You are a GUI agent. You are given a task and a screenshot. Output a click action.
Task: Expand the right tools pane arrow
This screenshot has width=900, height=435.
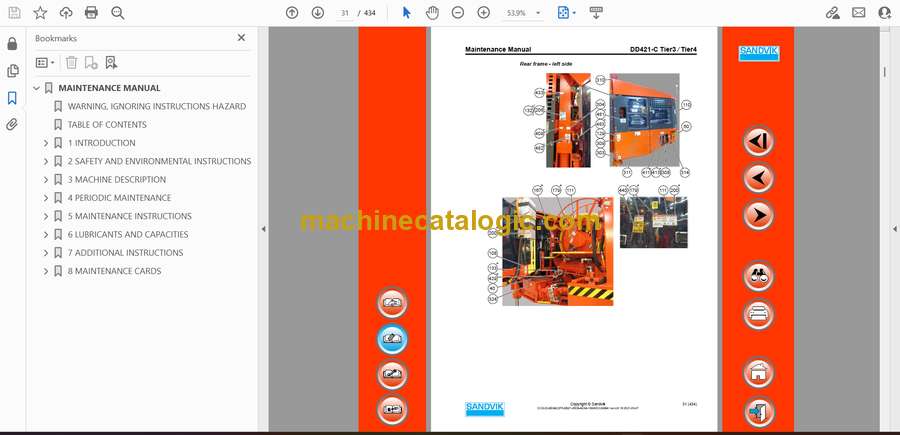pyautogui.click(x=894, y=229)
